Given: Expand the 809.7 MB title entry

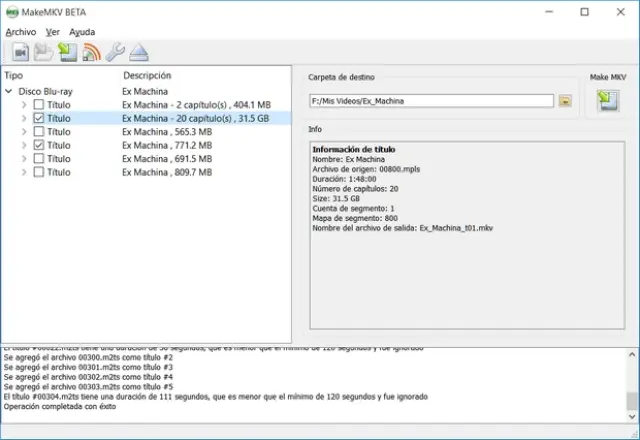Looking at the screenshot, I should 24,172.
